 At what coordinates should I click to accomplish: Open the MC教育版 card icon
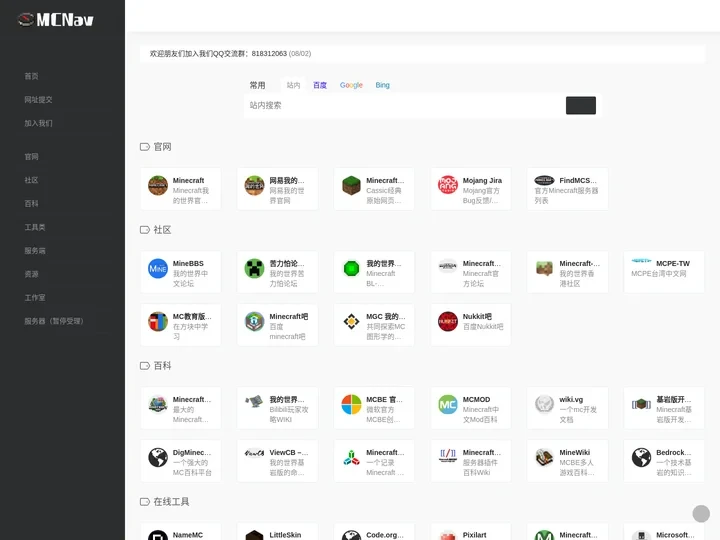click(158, 321)
